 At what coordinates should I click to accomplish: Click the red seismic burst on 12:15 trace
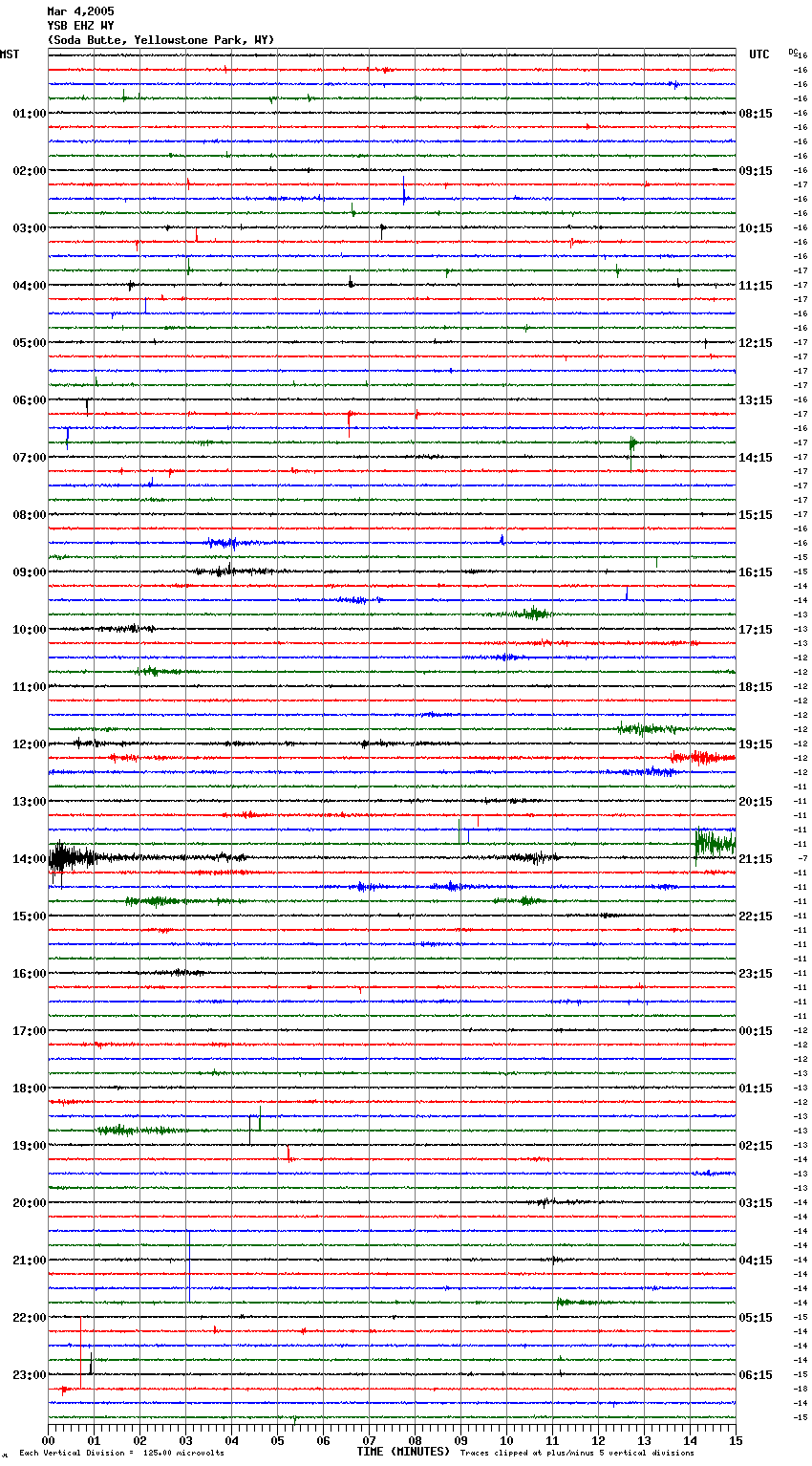[x=702, y=758]
